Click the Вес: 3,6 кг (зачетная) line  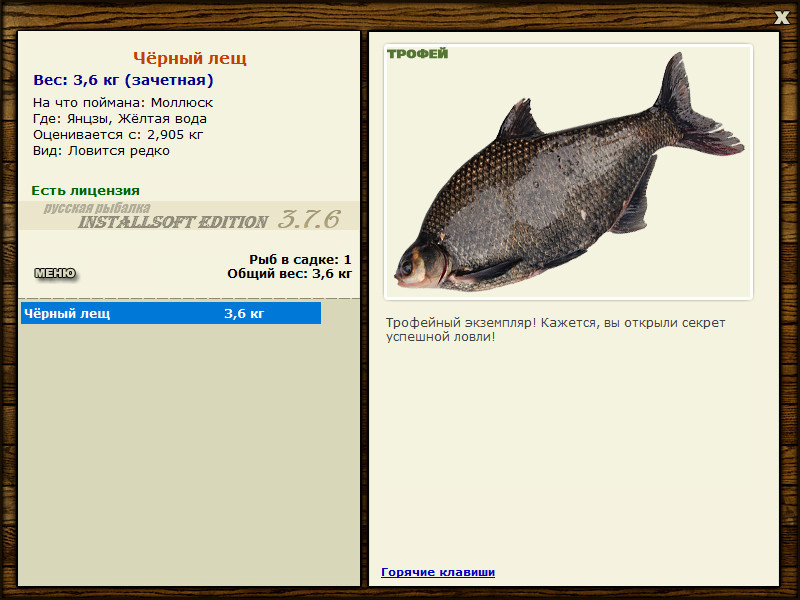point(123,80)
